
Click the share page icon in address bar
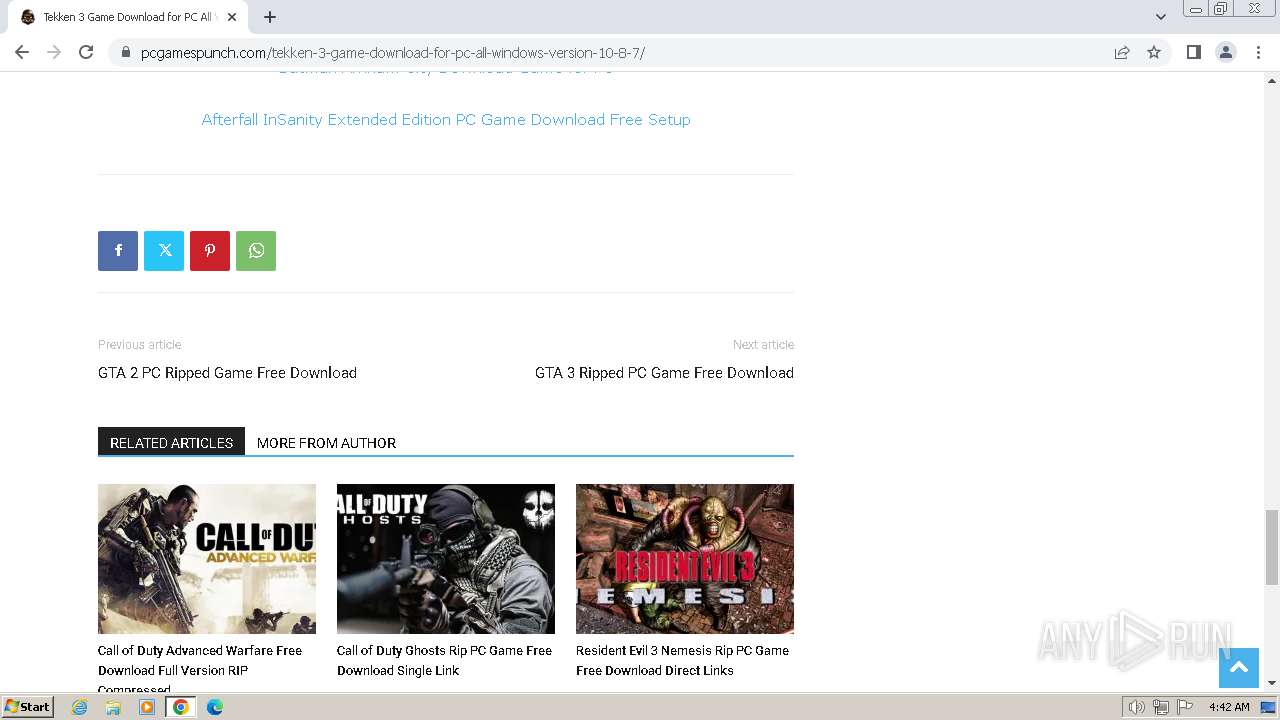click(x=1122, y=52)
